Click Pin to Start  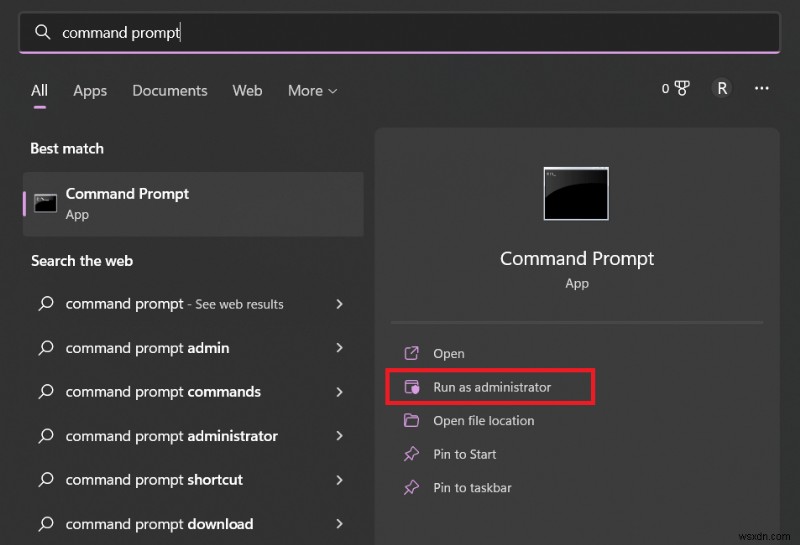tap(464, 454)
